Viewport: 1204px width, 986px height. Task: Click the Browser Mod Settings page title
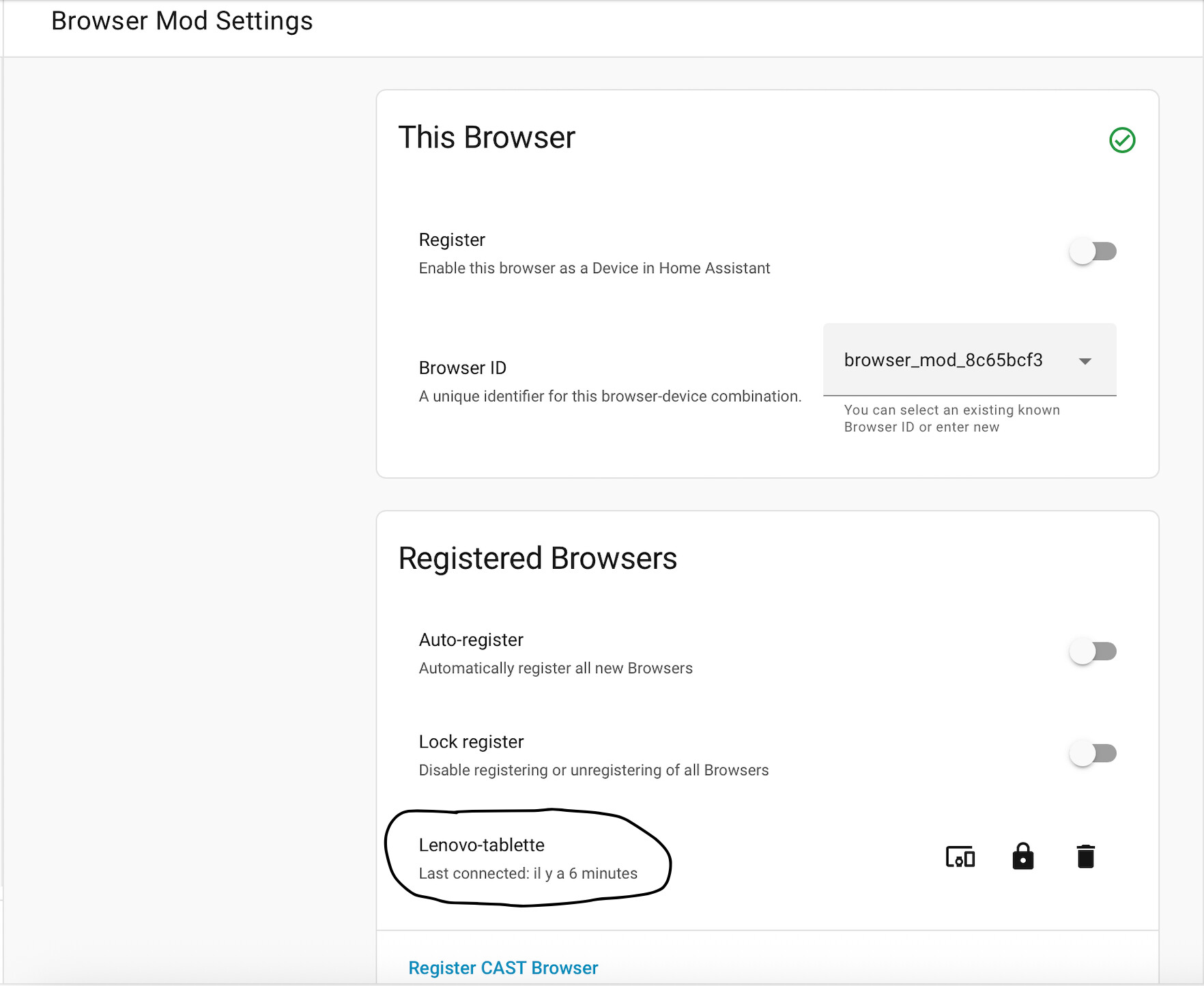[x=182, y=21]
